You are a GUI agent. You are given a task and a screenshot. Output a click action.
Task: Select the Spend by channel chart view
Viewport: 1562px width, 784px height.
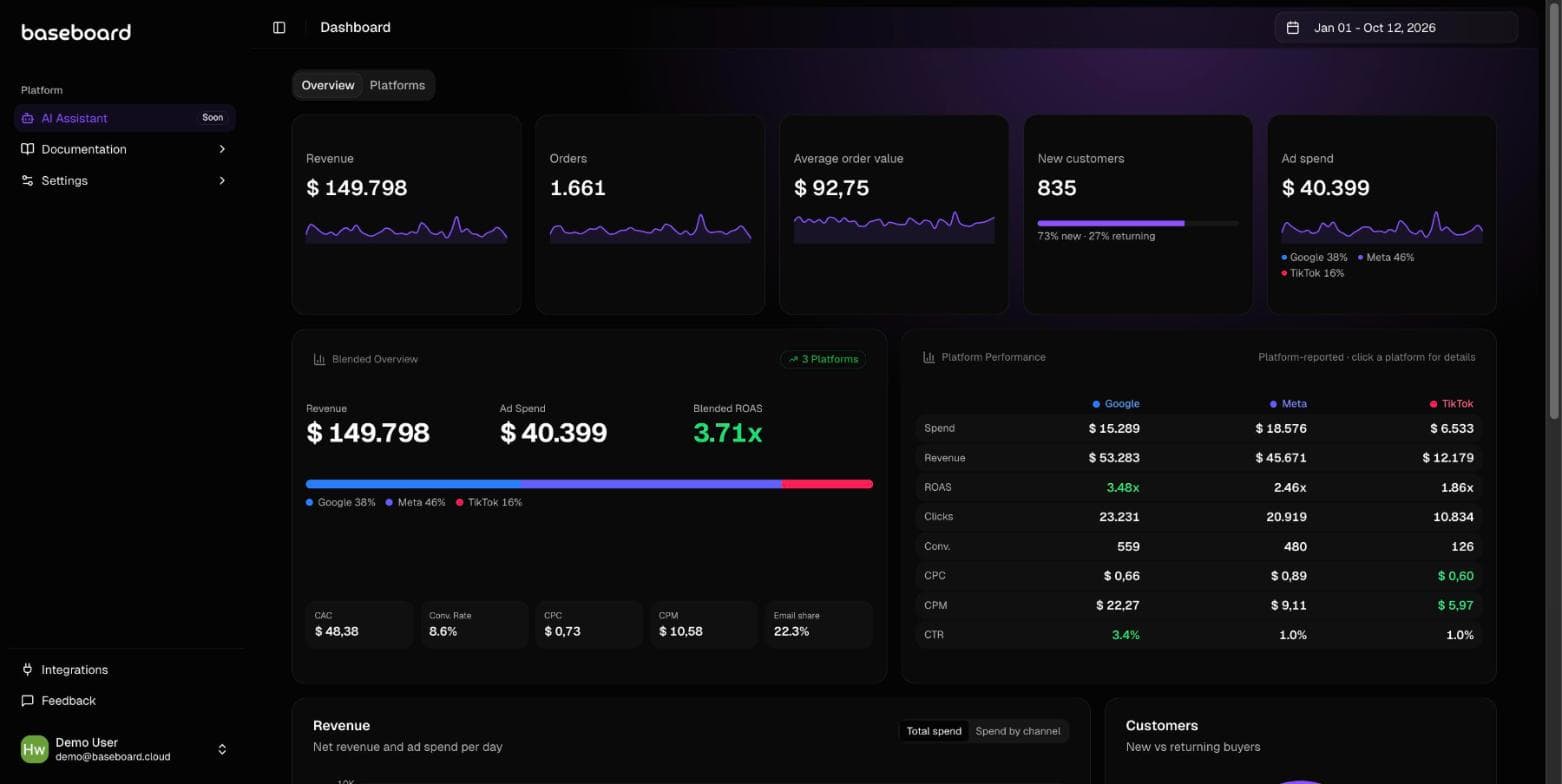tap(1018, 731)
